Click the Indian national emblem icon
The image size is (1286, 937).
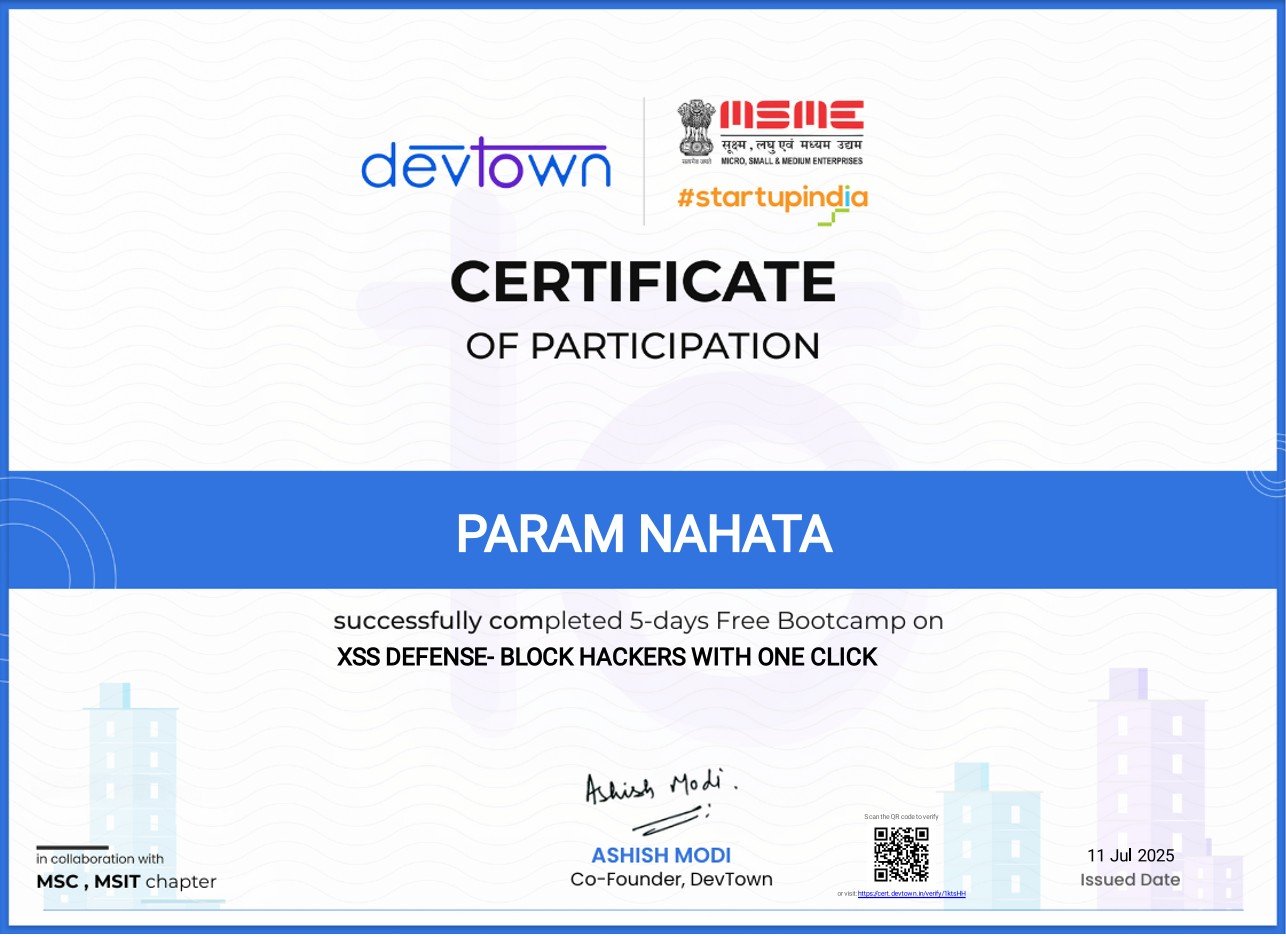[x=696, y=130]
